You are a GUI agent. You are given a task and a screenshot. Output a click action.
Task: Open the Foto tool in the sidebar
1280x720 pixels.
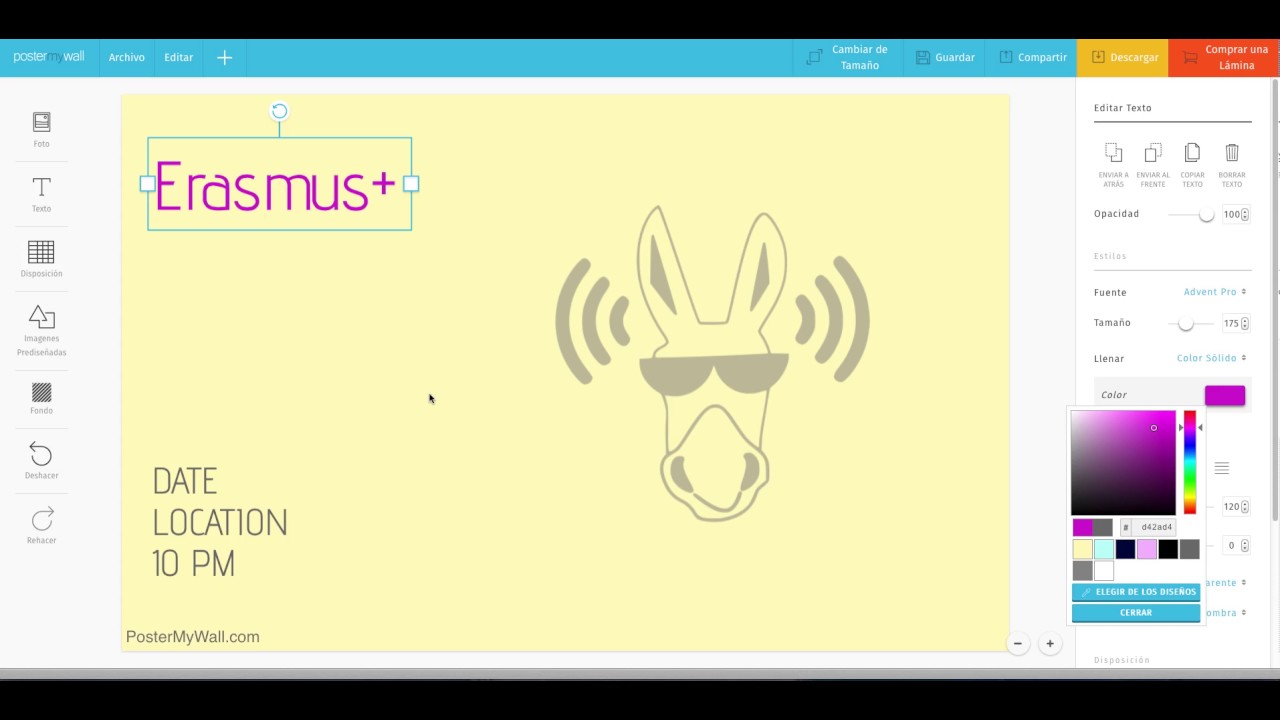[41, 129]
